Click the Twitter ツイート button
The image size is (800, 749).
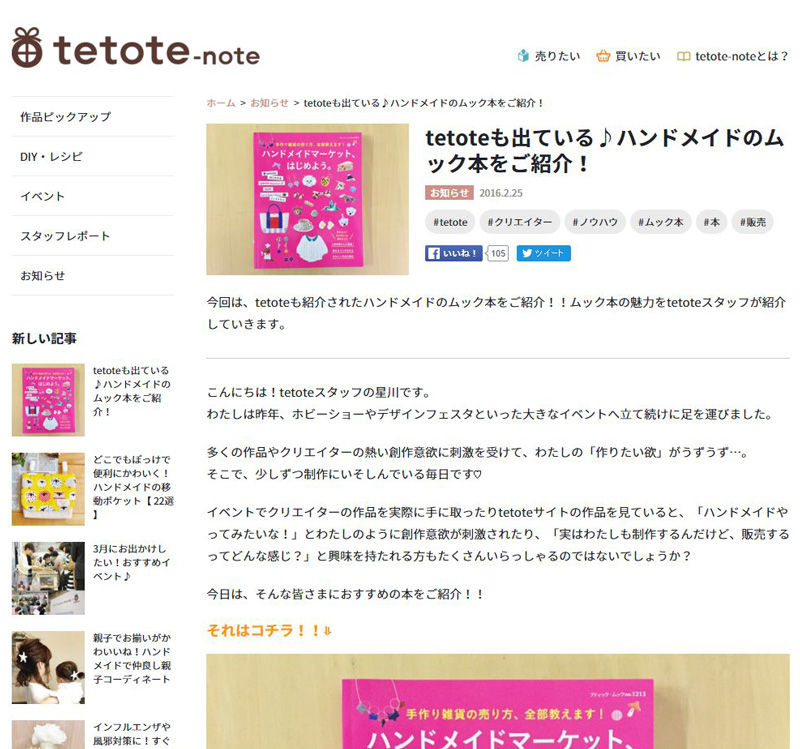[543, 253]
